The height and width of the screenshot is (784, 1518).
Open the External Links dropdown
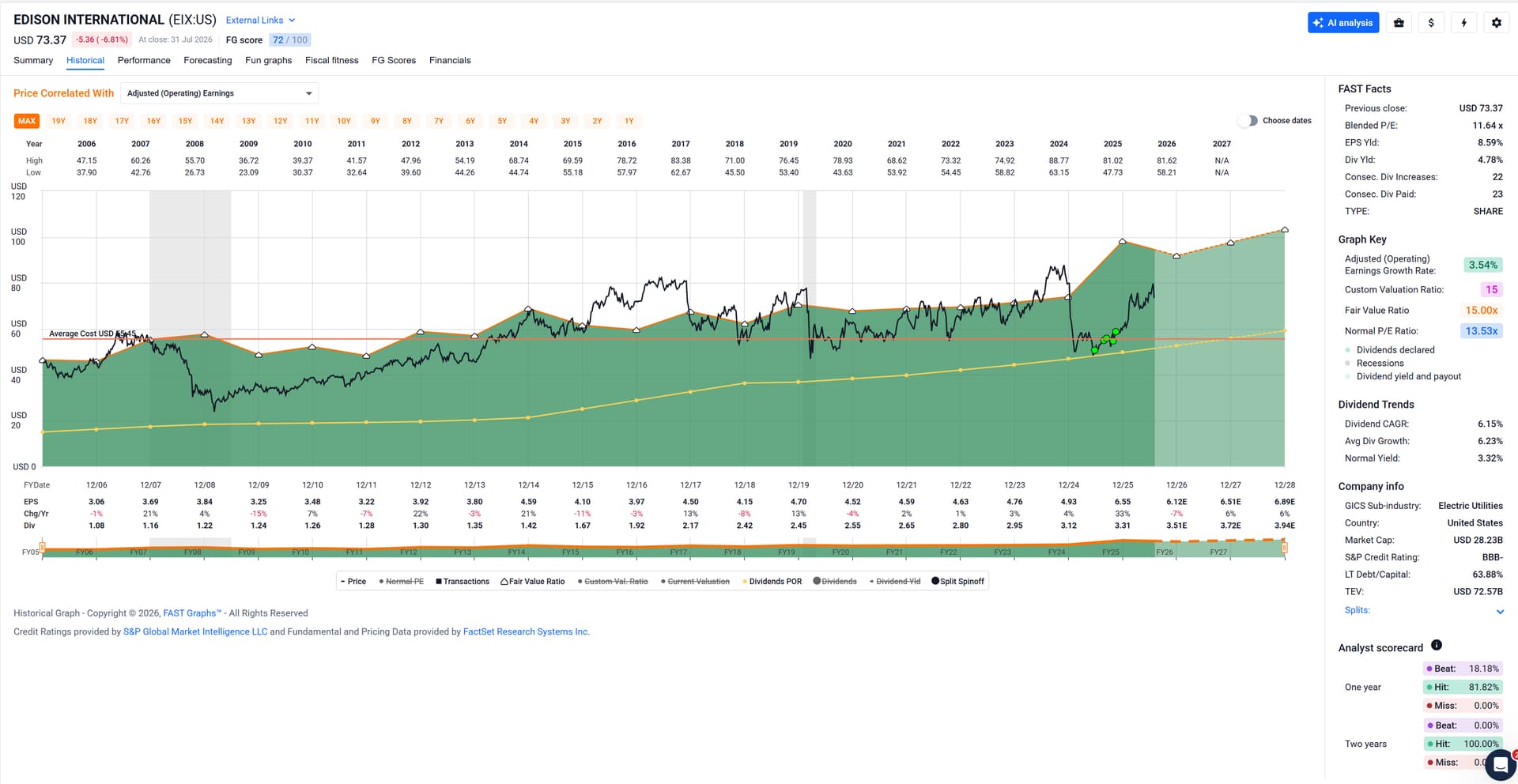260,21
